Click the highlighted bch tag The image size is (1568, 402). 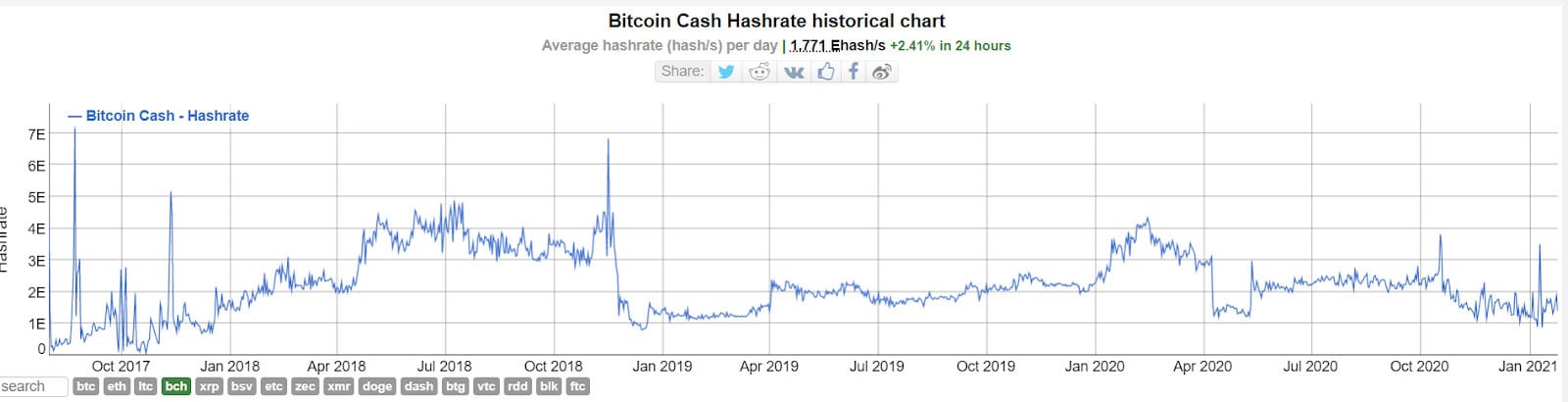(x=176, y=386)
